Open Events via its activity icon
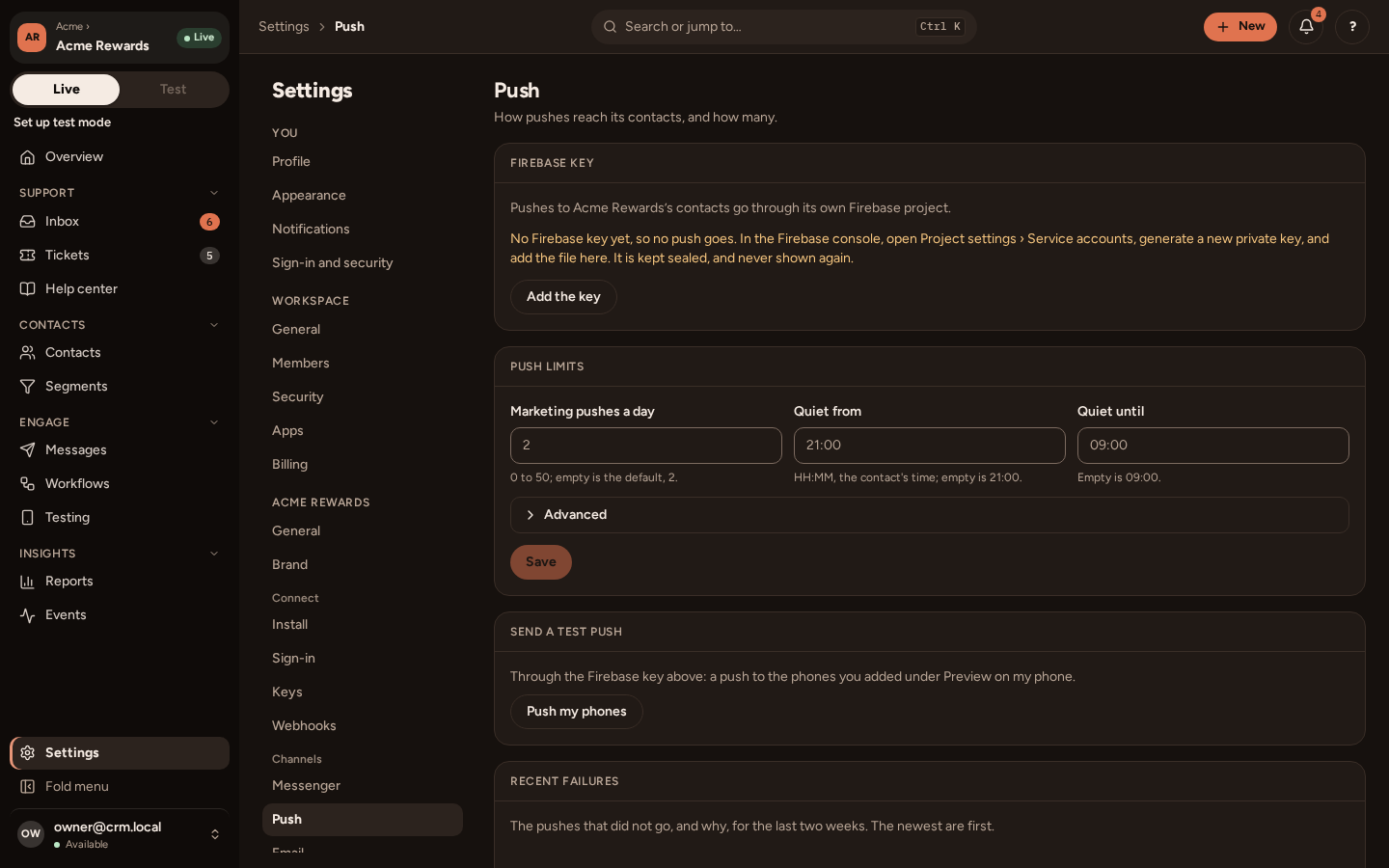 tap(28, 615)
